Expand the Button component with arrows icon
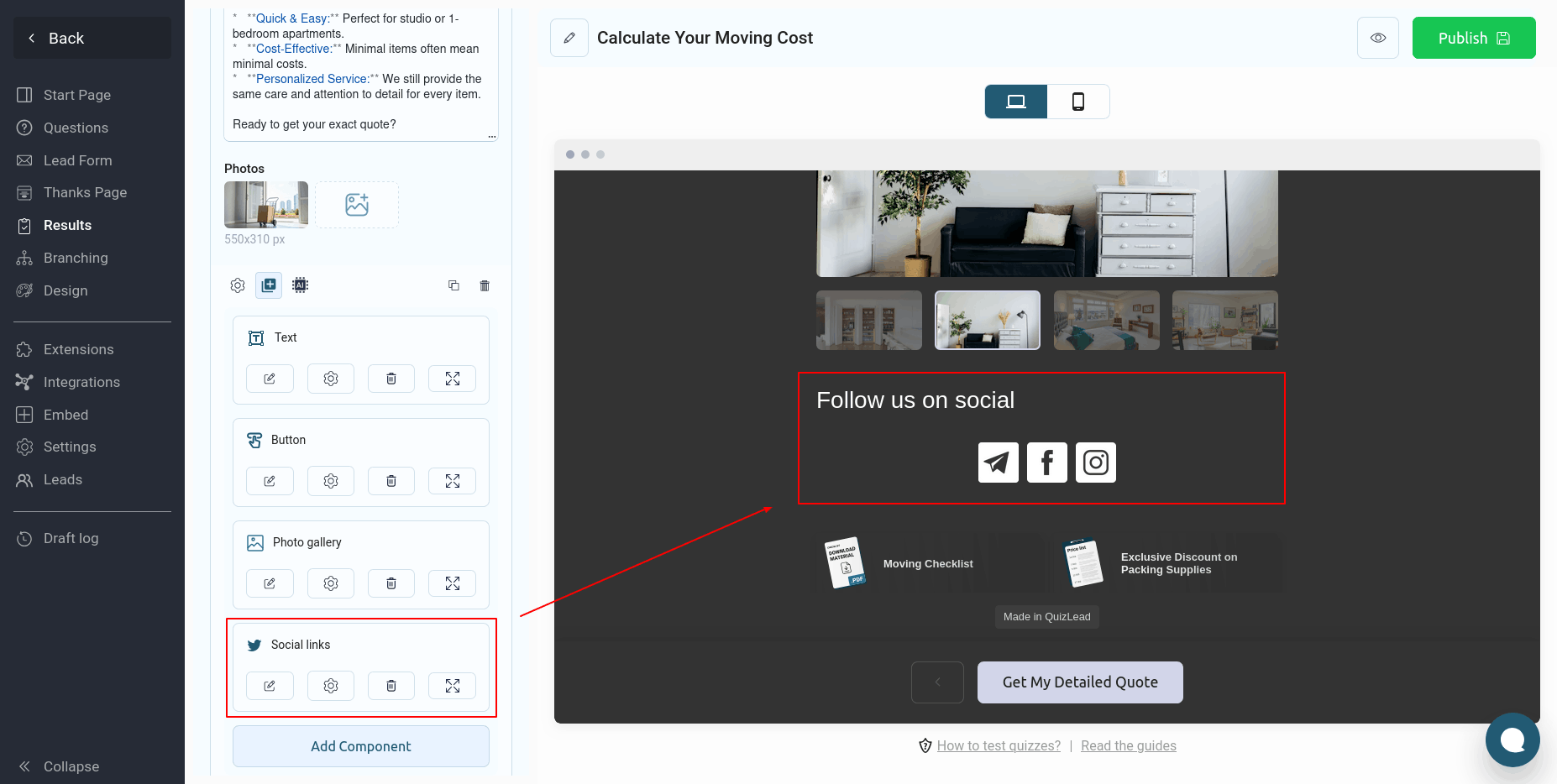1557x784 pixels. point(452,481)
